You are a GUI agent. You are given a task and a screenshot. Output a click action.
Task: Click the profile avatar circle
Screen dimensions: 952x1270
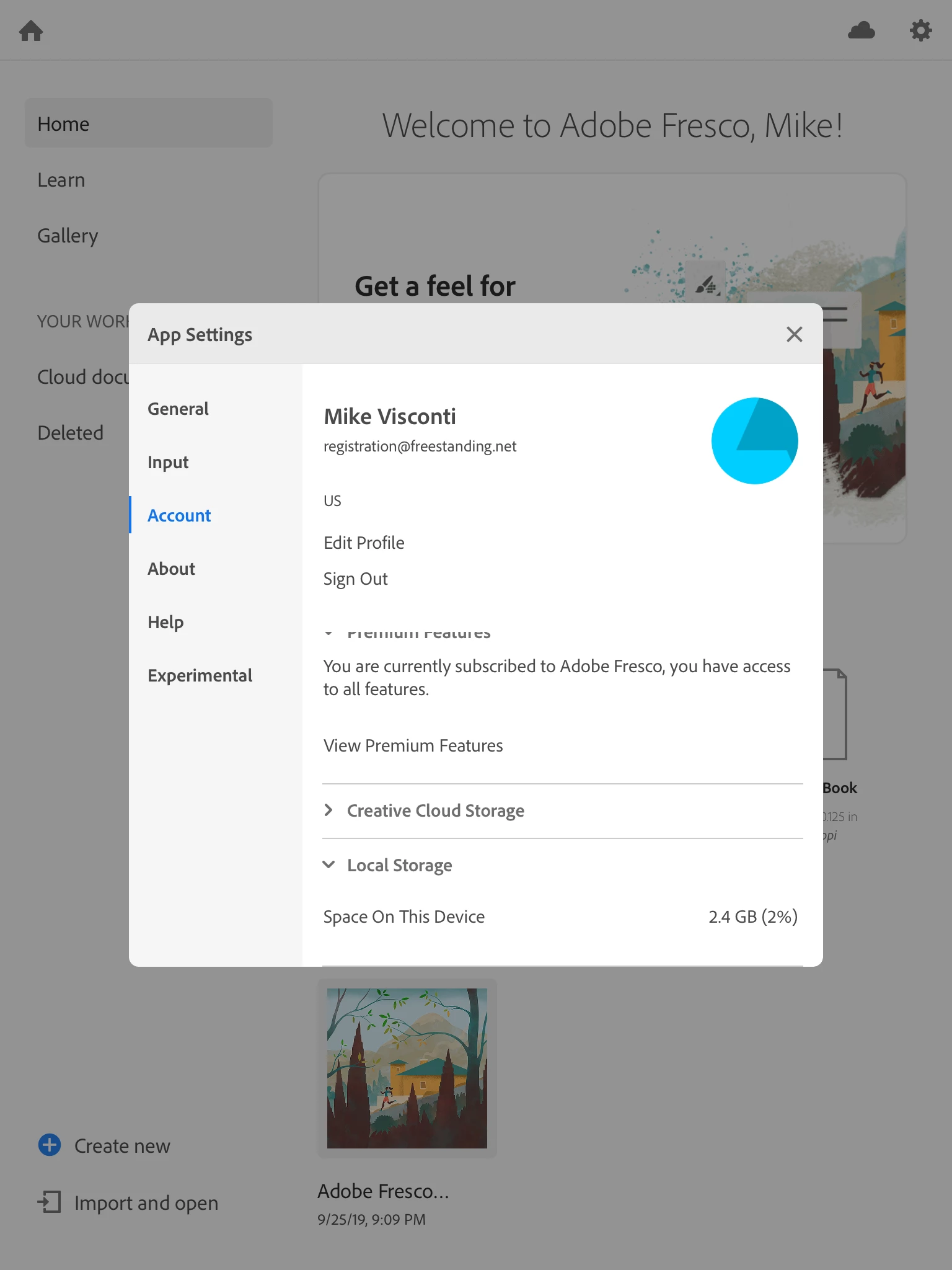(754, 440)
